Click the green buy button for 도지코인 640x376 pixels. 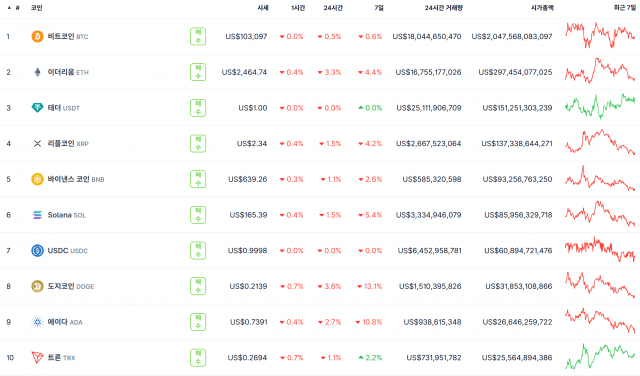[198, 286]
